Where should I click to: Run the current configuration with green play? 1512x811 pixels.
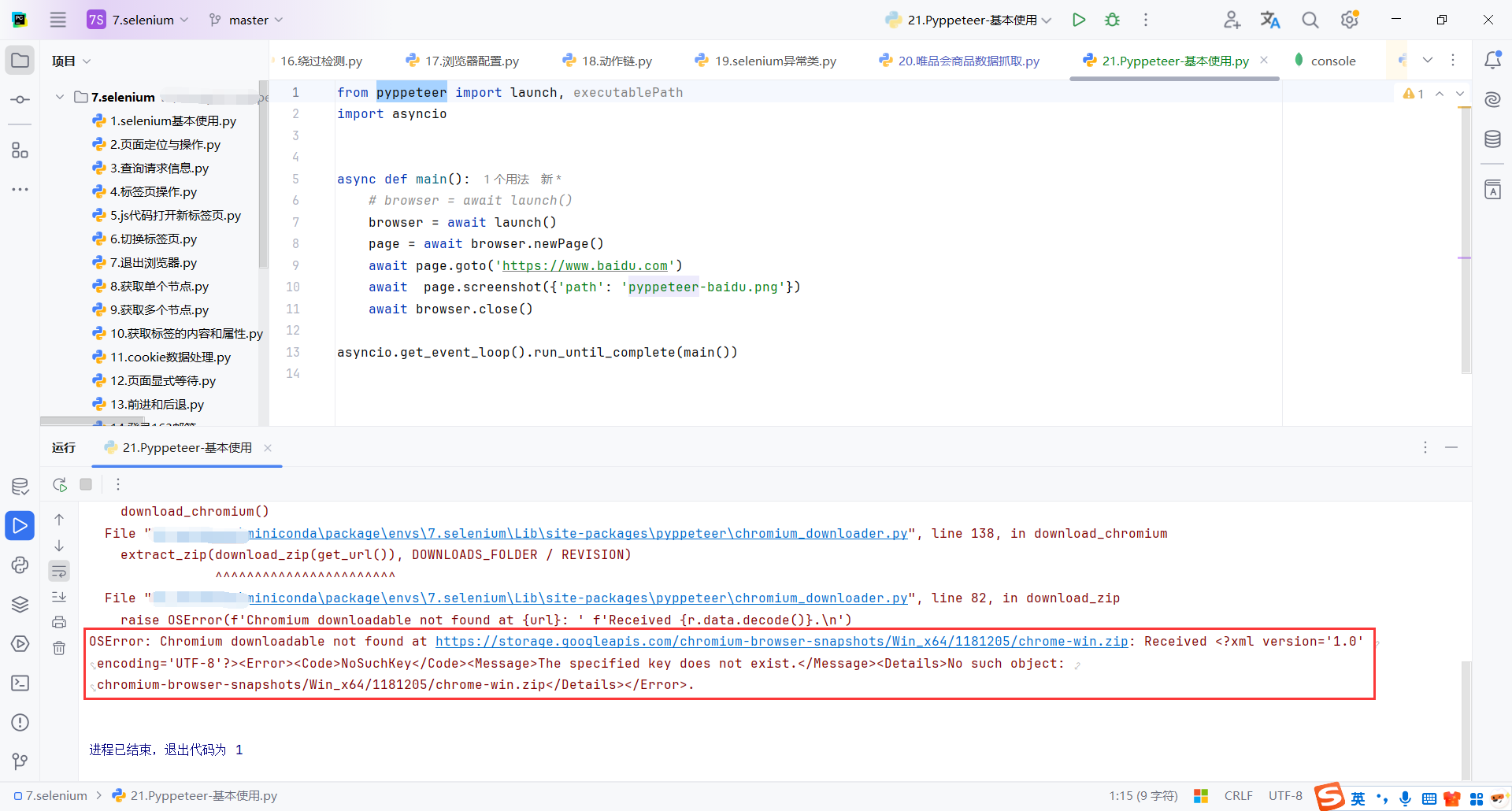tap(1079, 20)
